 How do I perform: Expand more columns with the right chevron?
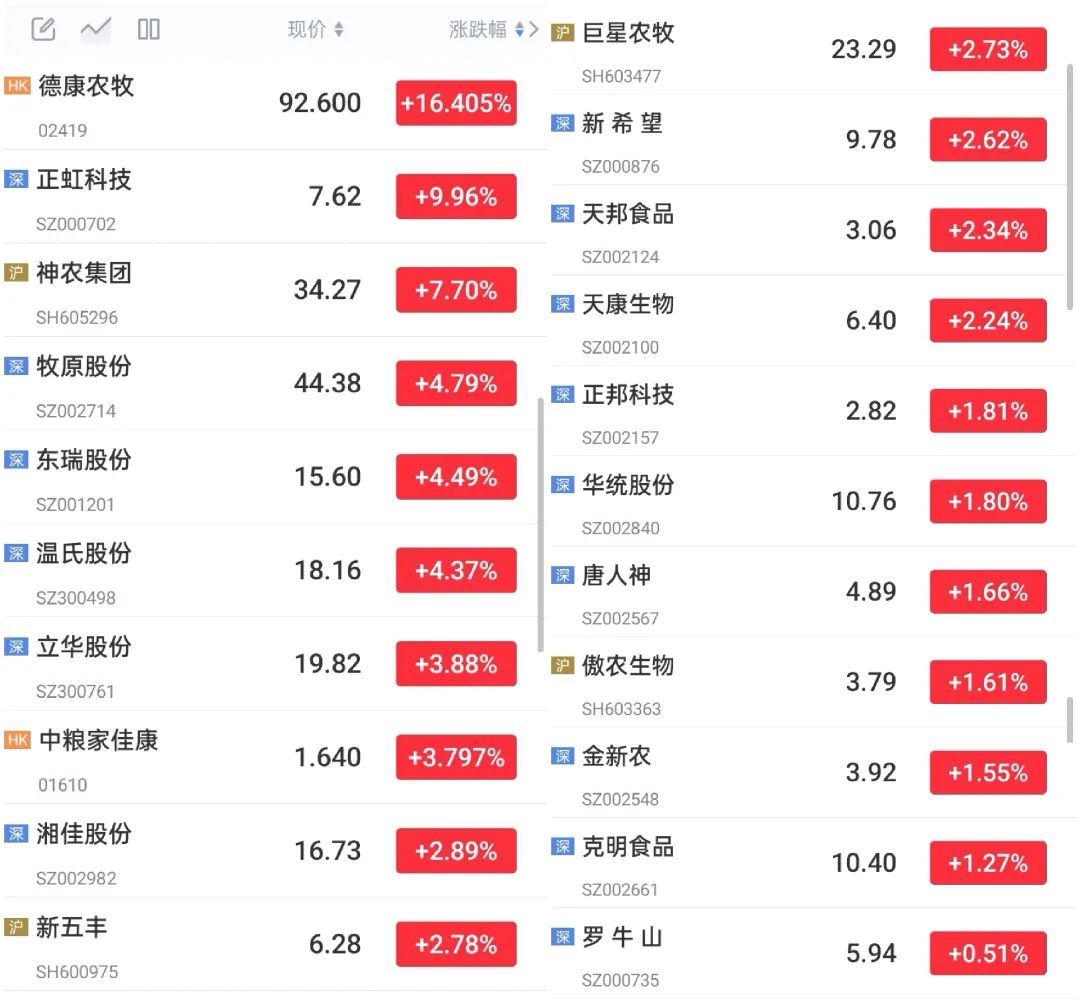[x=533, y=30]
